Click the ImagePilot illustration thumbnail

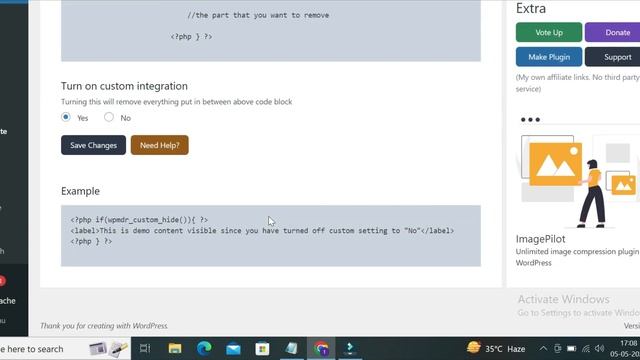click(579, 181)
